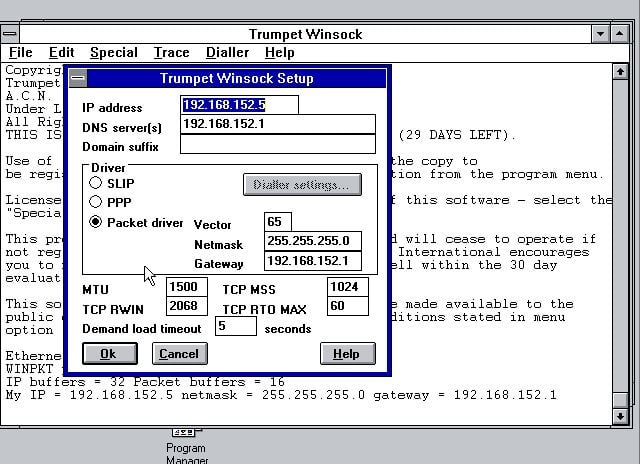Click the scrollbar down arrow
The height and width of the screenshot is (464, 640).
[x=620, y=416]
